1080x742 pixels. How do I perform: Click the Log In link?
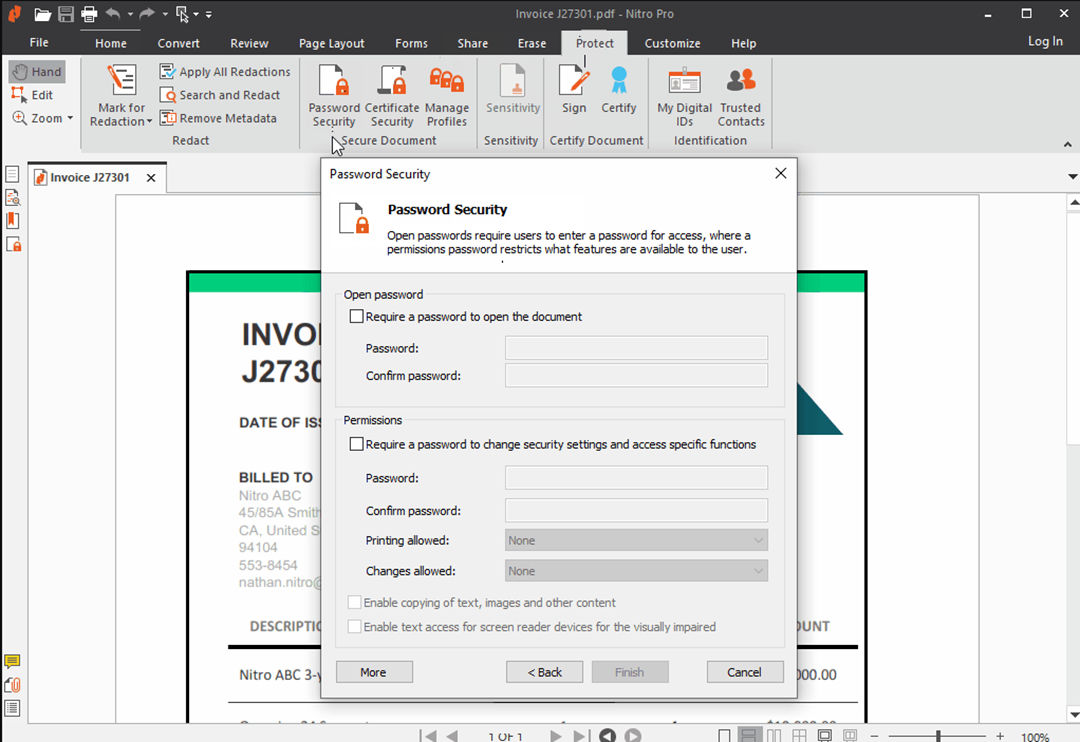pyautogui.click(x=1045, y=41)
